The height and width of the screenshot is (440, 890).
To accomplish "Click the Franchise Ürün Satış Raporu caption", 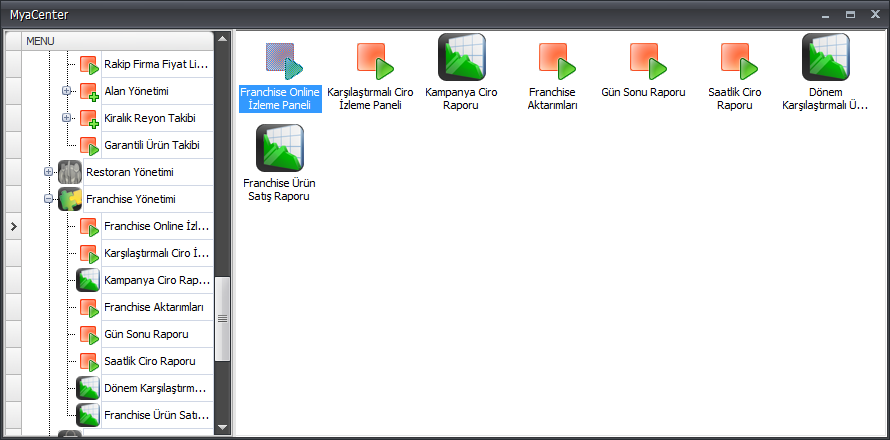I will (x=279, y=190).
